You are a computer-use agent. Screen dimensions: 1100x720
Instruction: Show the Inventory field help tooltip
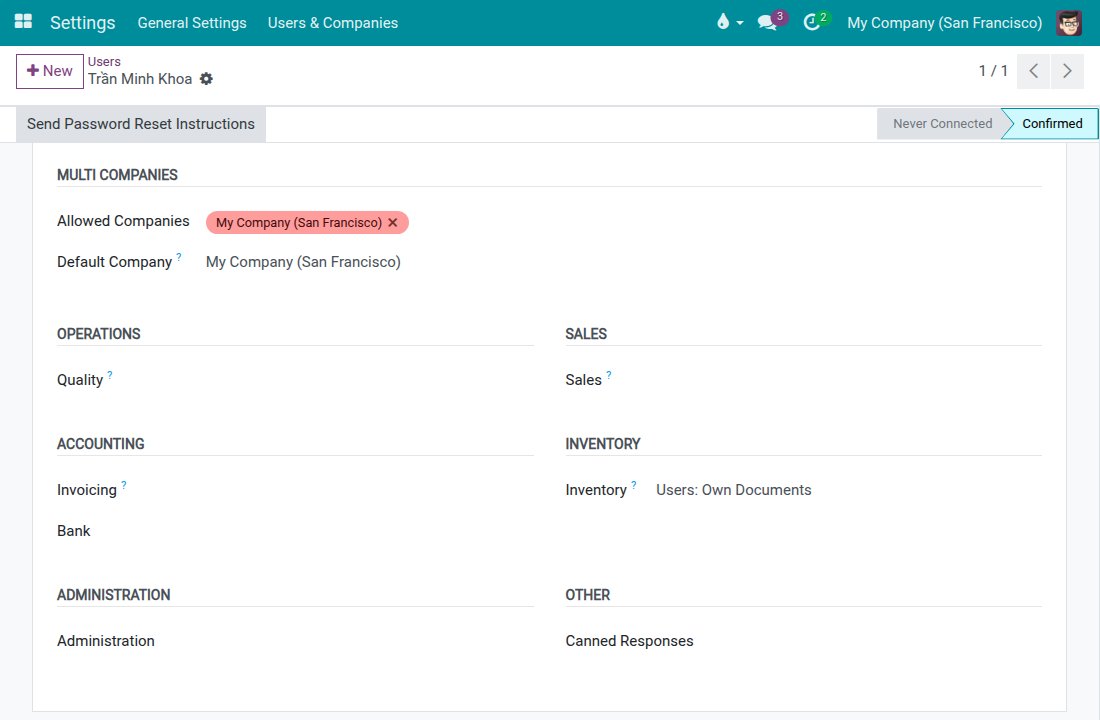click(x=633, y=485)
